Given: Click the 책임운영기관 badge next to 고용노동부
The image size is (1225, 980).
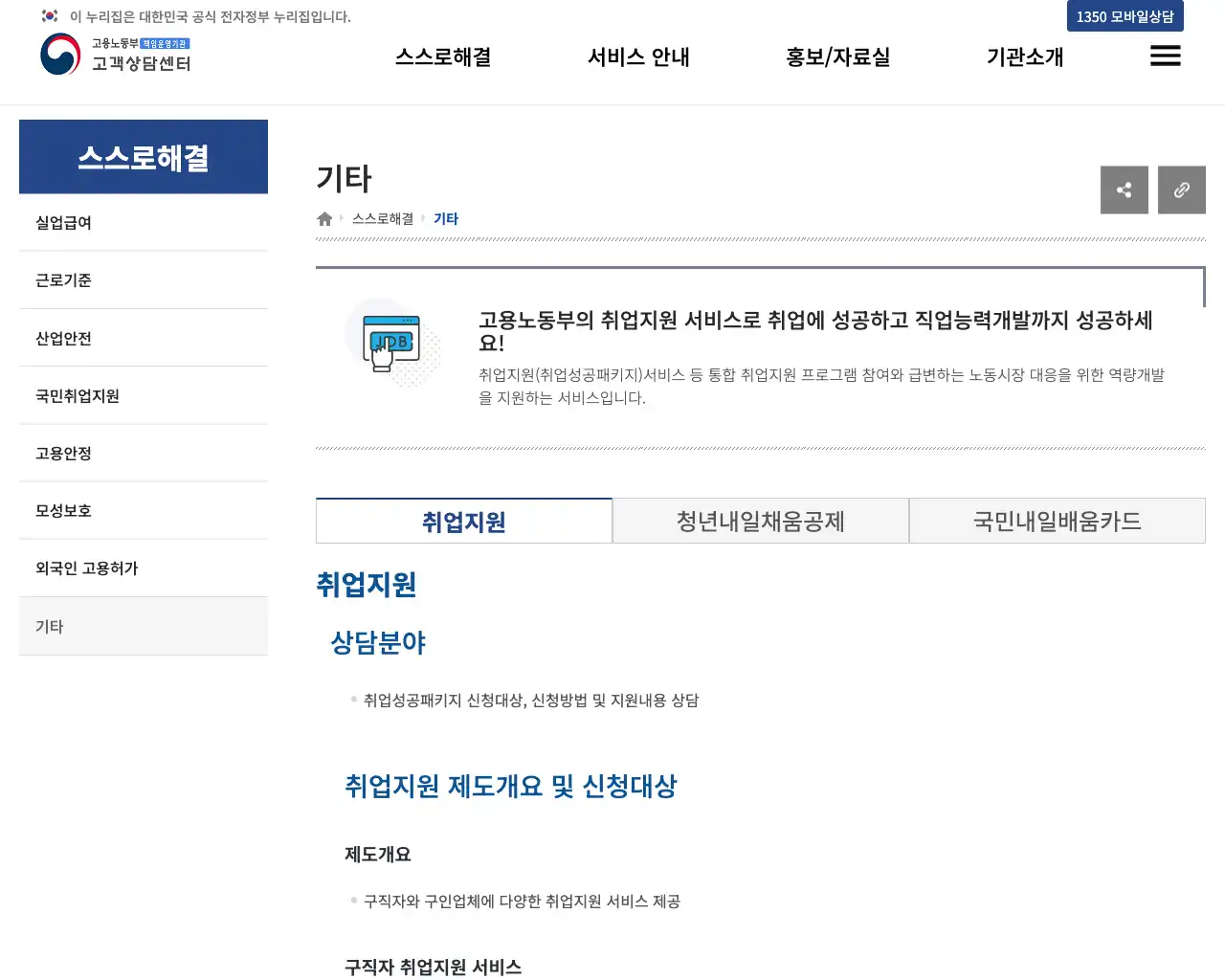Looking at the screenshot, I should pyautogui.click(x=165, y=42).
